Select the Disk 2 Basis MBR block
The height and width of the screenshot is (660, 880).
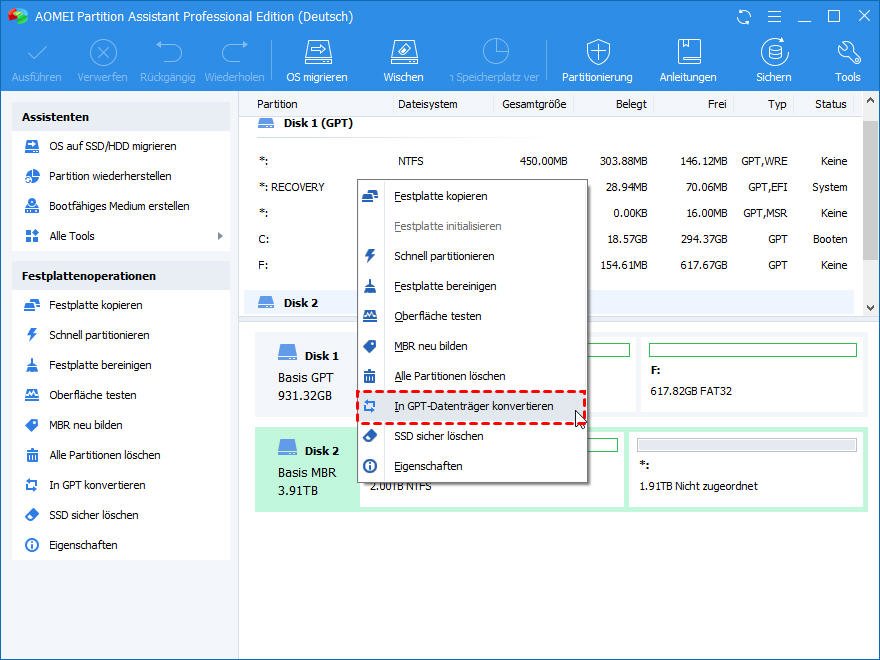tap(306, 470)
